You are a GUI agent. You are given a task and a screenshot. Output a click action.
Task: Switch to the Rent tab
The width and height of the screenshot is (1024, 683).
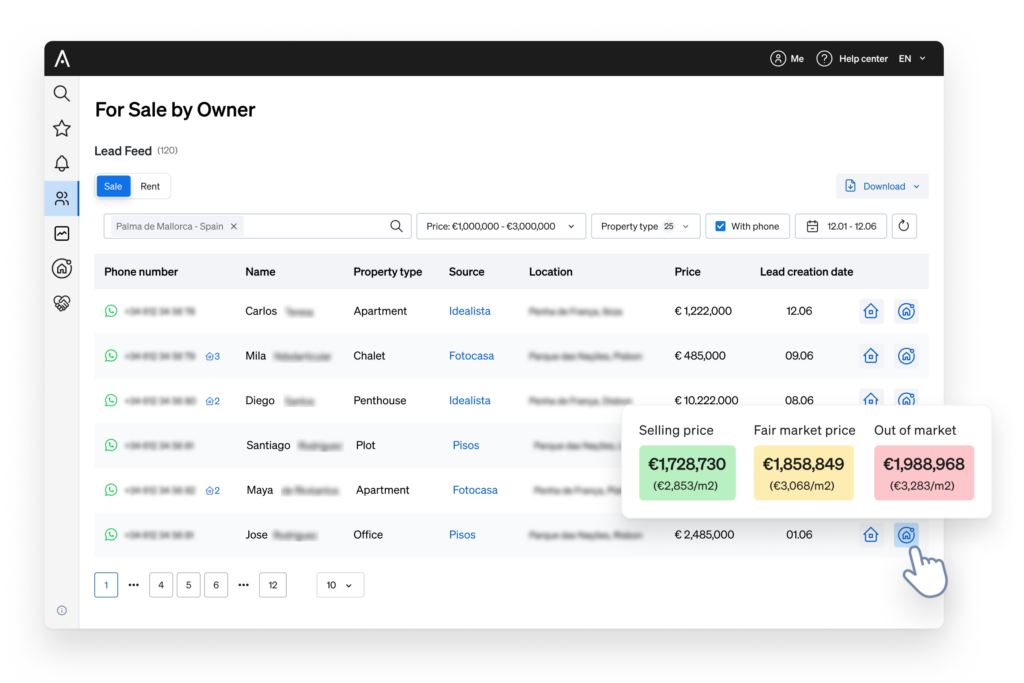tap(150, 186)
